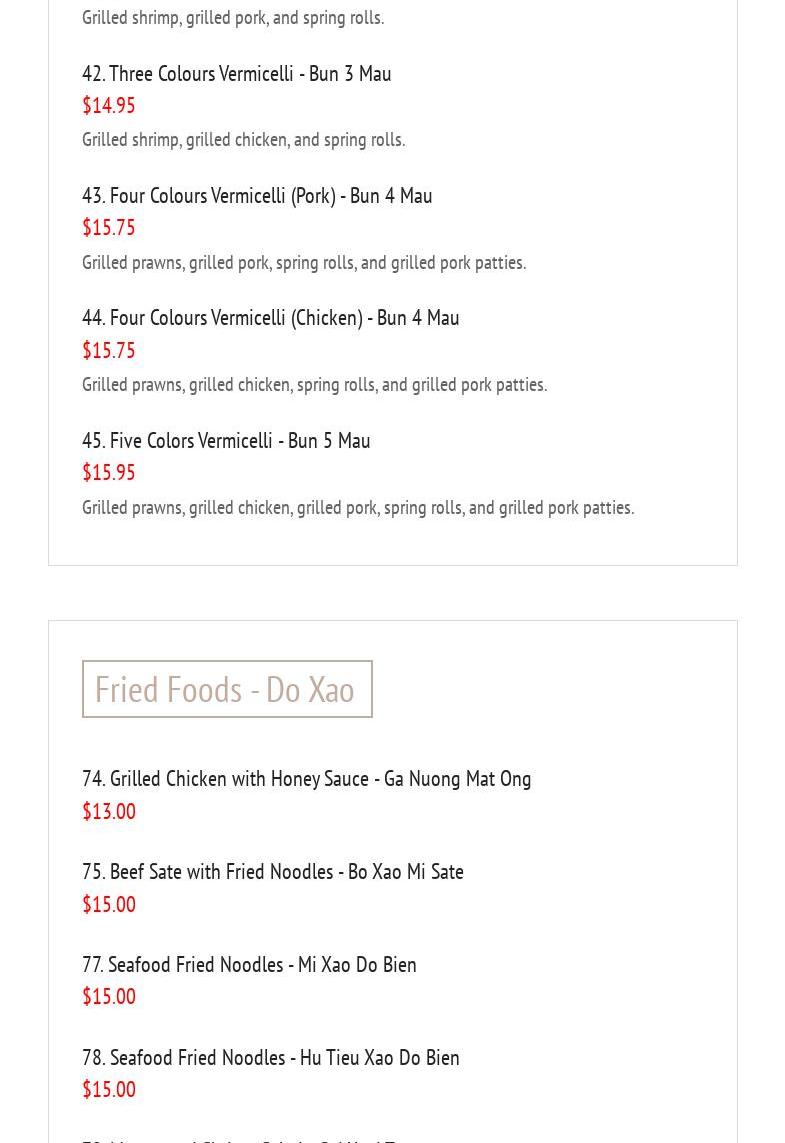Image resolution: width=785 pixels, height=1143 pixels.
Task: Click the 42. Three Colours Vermicelli item title
Action: (236, 73)
